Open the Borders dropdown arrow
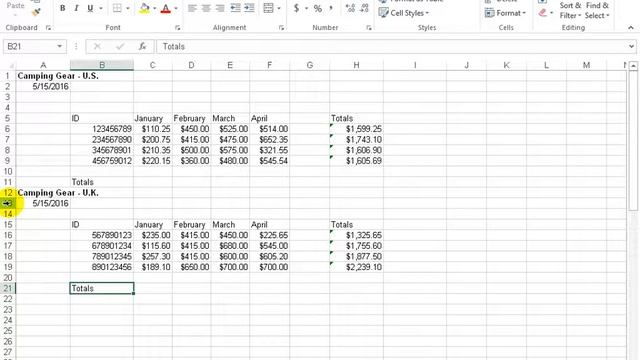 [128, 8]
